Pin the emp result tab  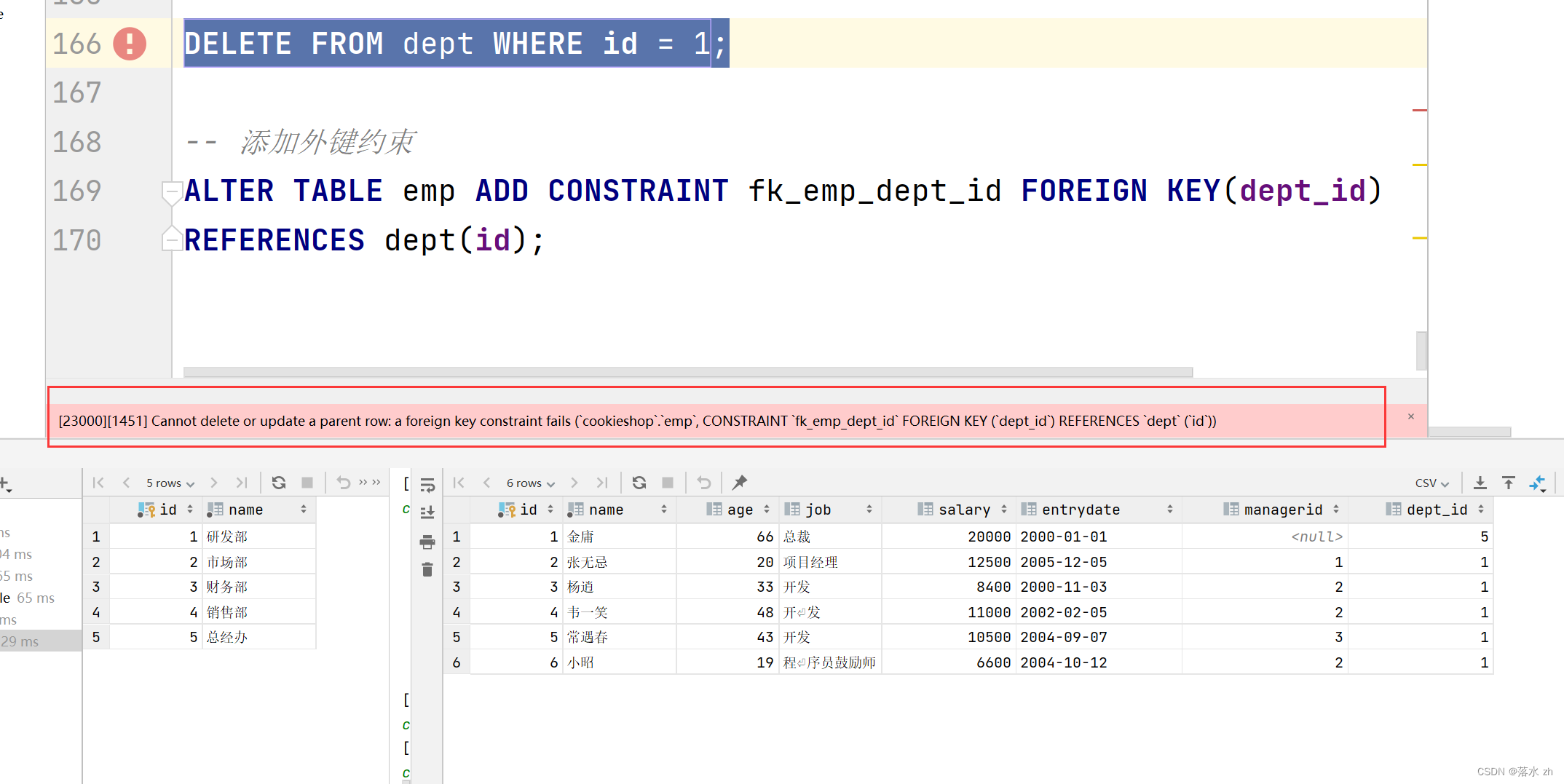point(740,483)
